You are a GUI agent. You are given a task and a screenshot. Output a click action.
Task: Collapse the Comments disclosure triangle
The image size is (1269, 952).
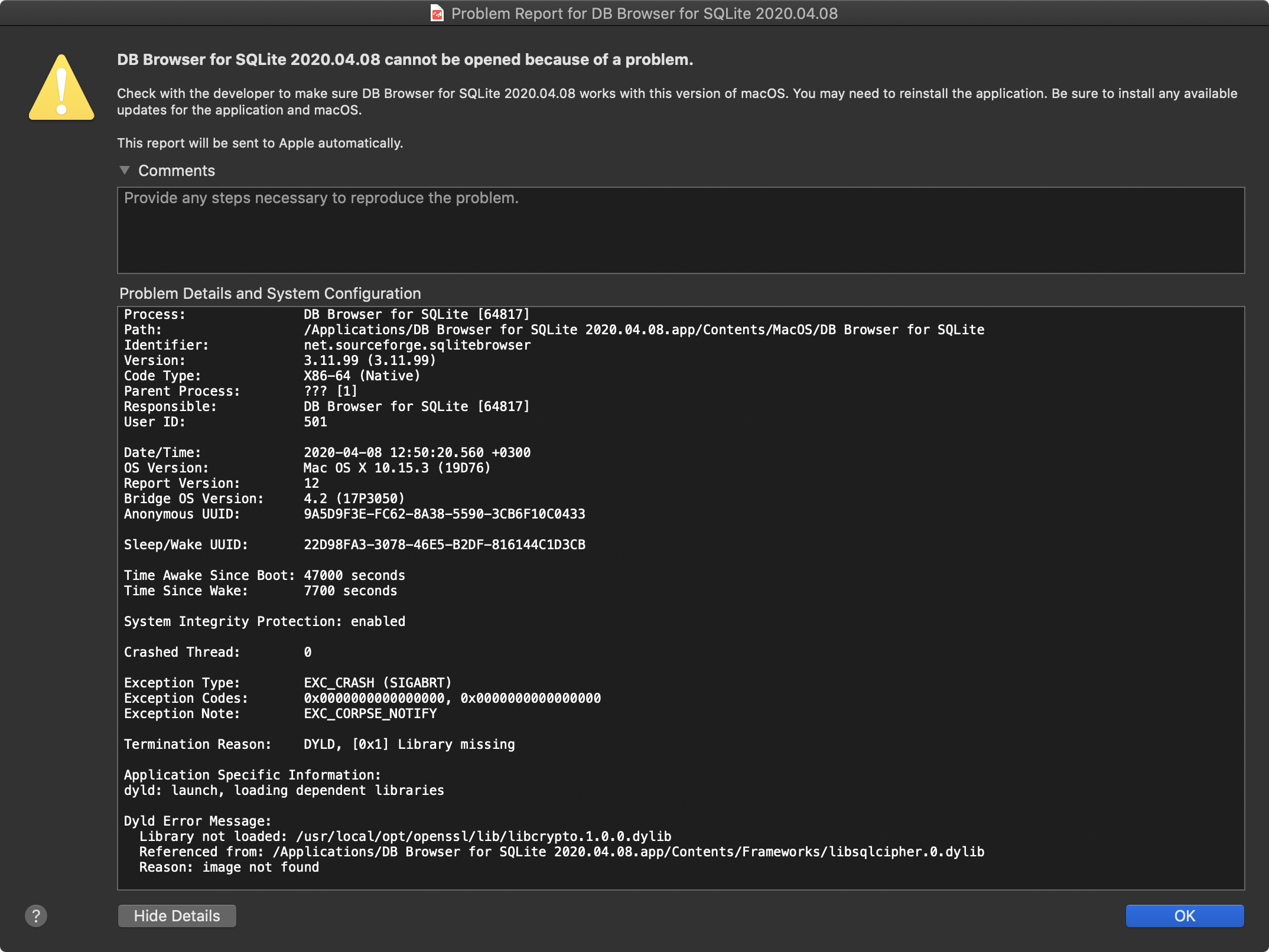[x=125, y=170]
